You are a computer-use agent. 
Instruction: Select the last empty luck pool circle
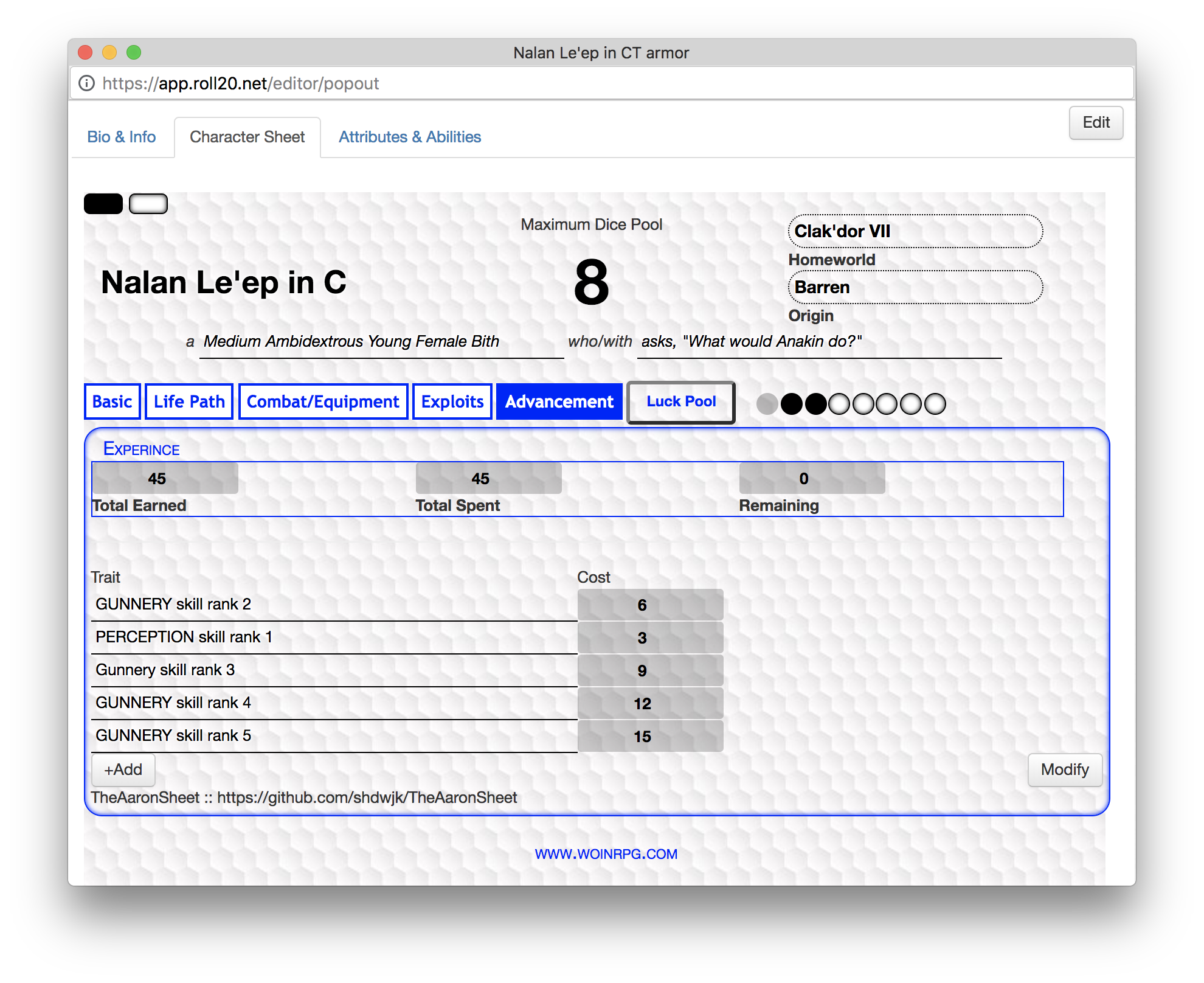[x=935, y=404]
